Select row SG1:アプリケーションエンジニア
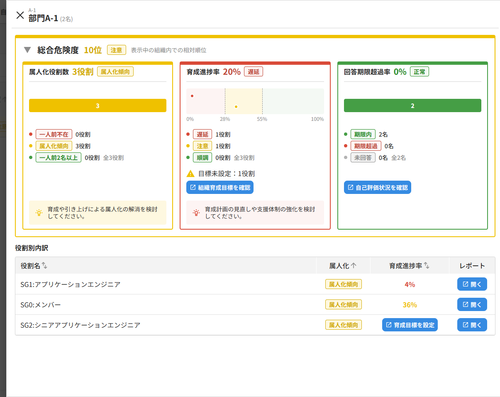 [x=255, y=284]
